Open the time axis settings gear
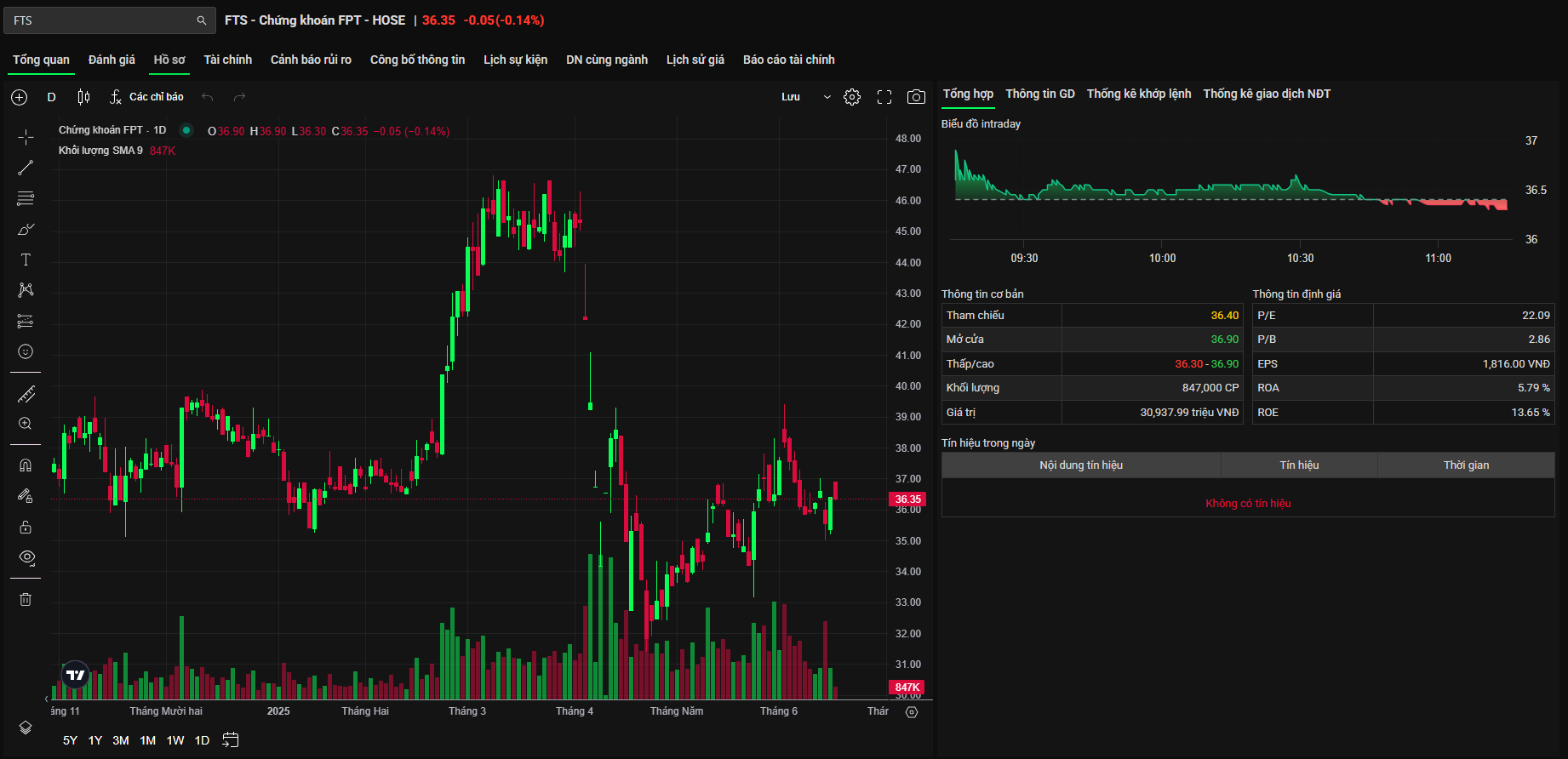 tap(912, 712)
